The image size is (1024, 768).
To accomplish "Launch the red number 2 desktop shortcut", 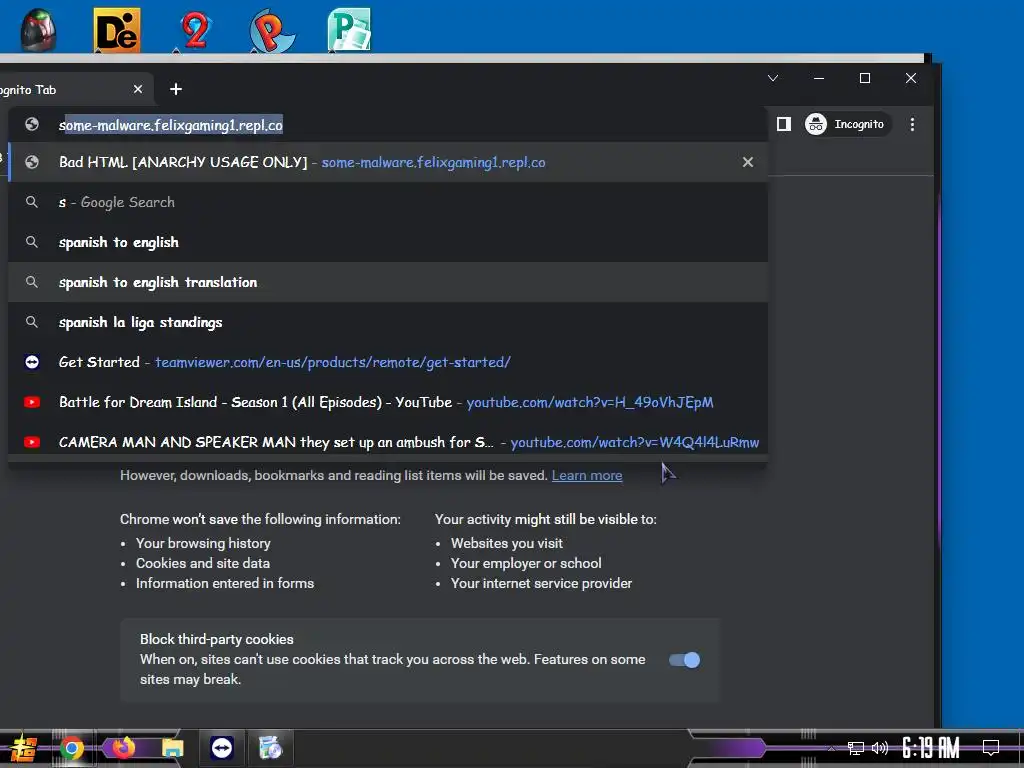I will click(x=194, y=29).
